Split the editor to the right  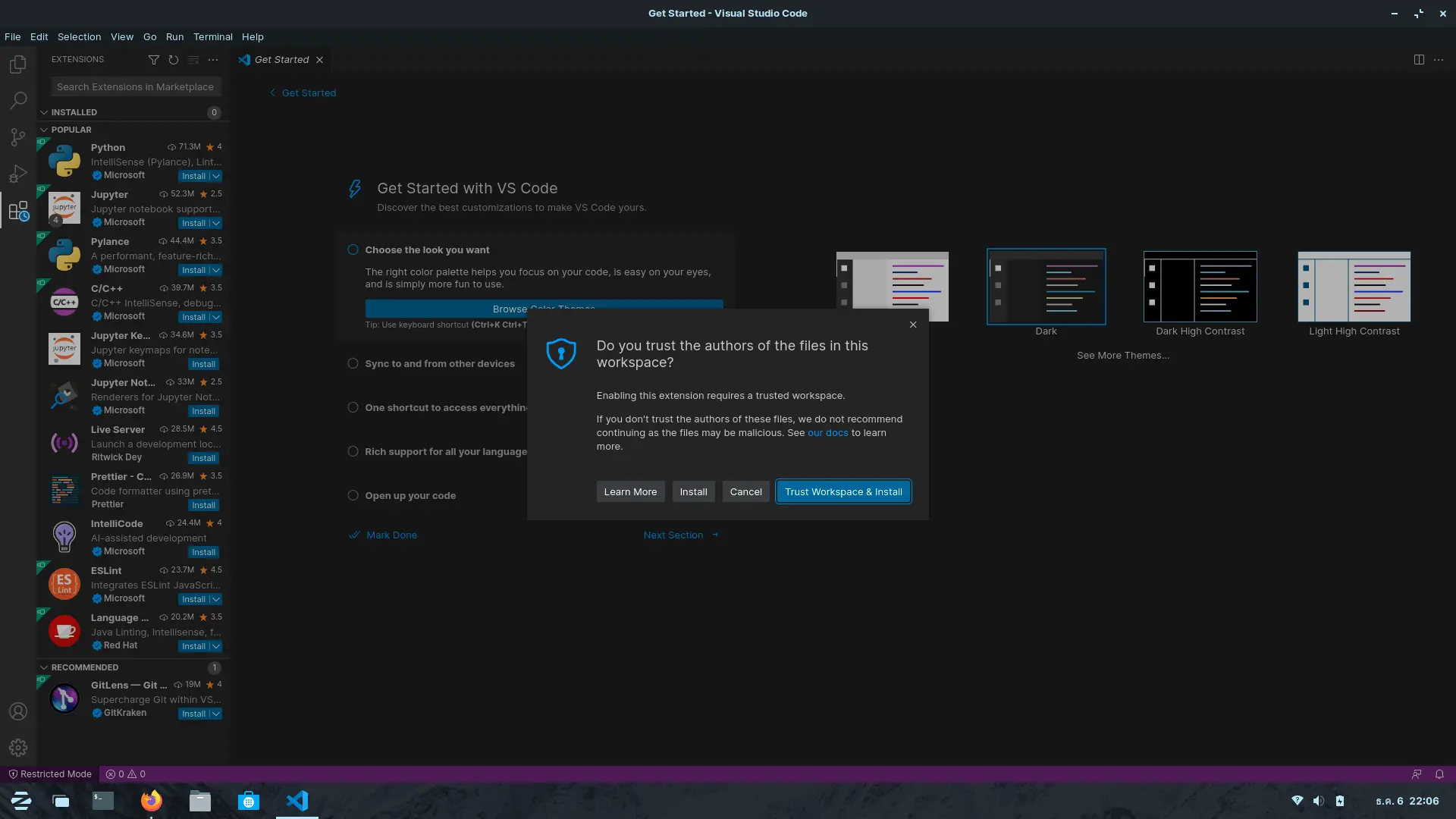click(1419, 60)
